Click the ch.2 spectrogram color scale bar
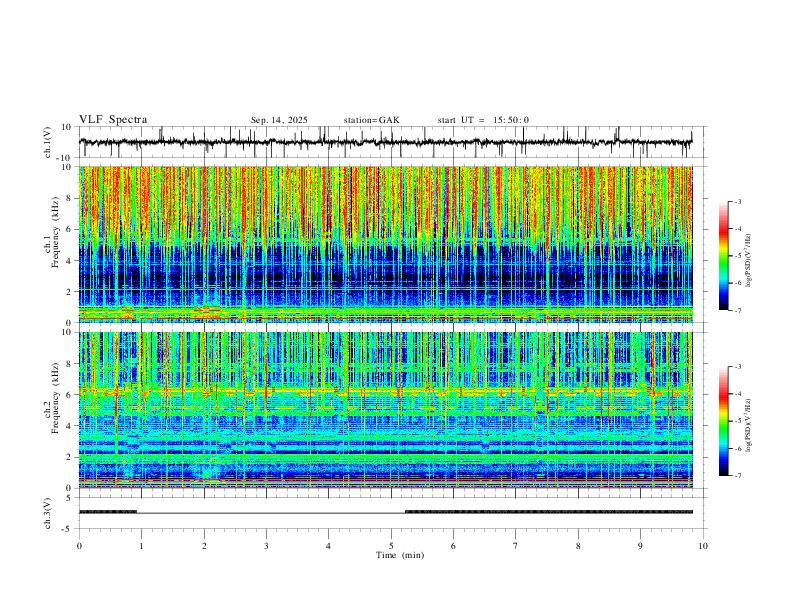This screenshot has height=612, width=792. pos(723,421)
